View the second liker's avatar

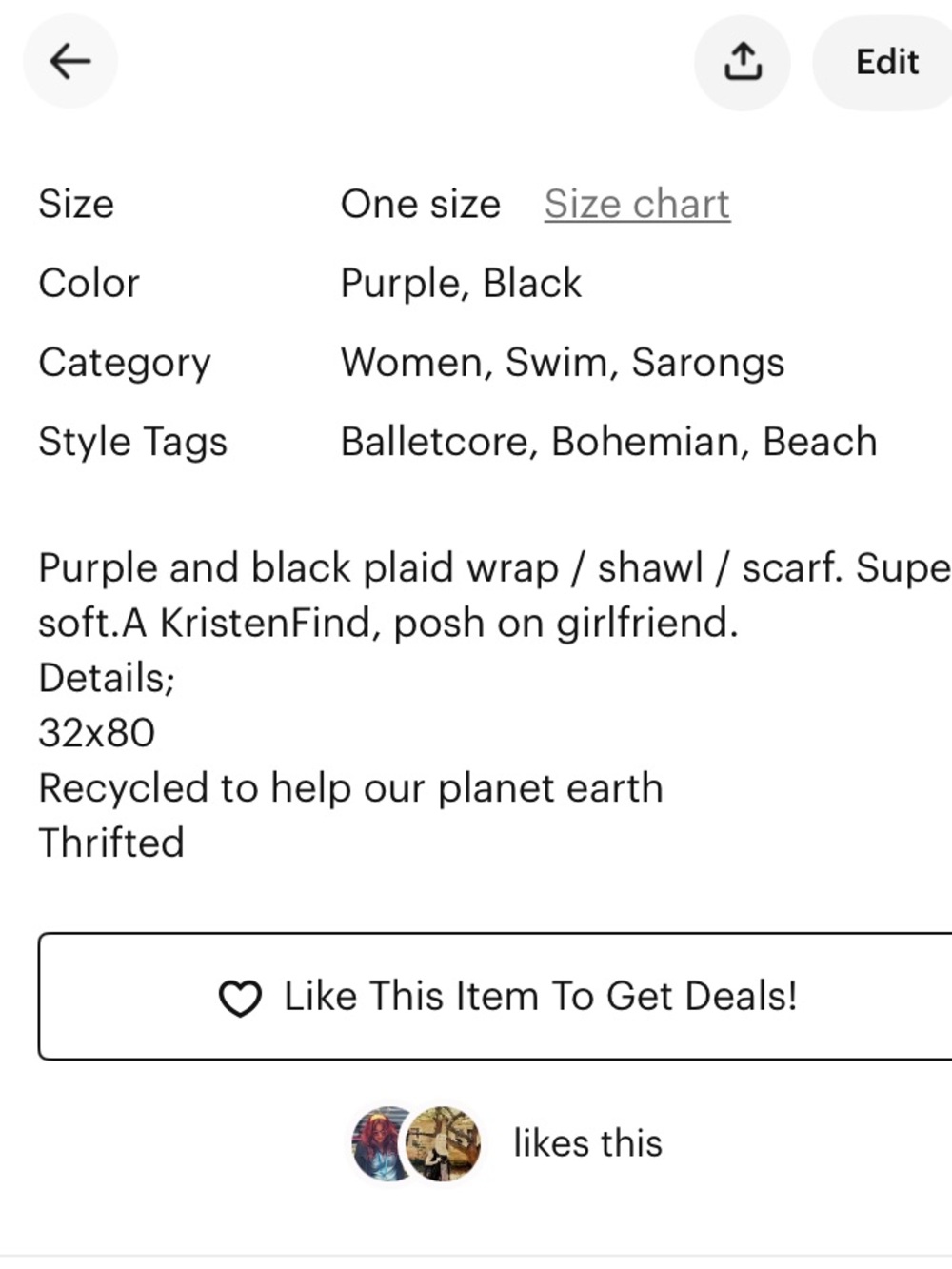point(444,1143)
